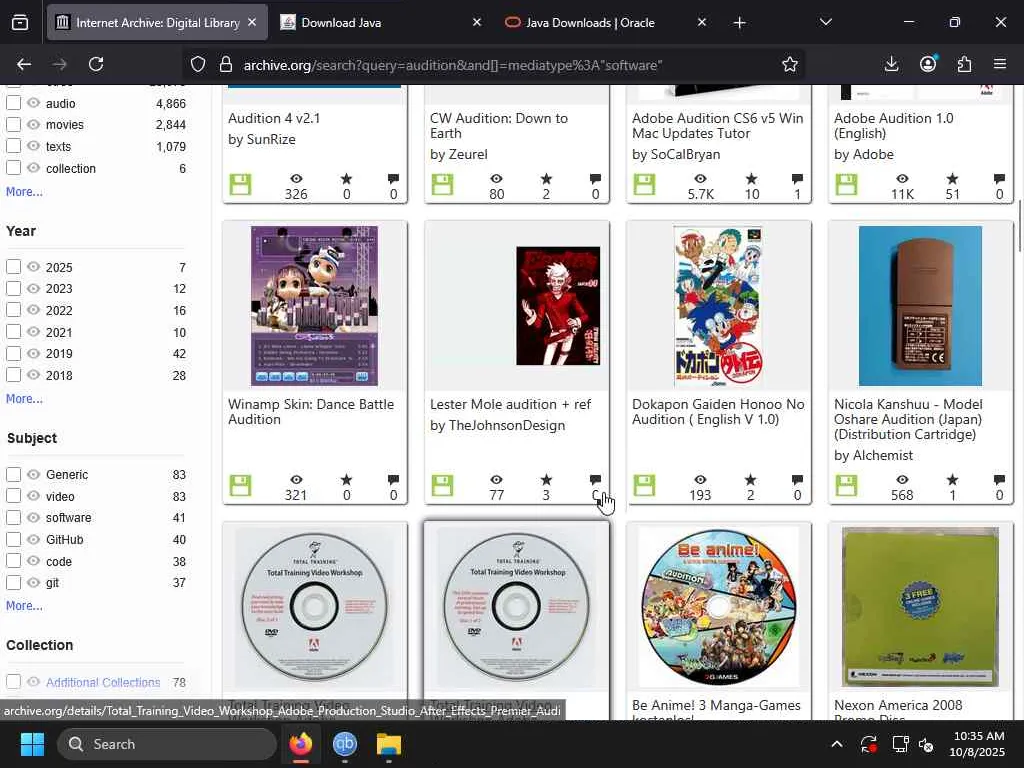Go back to previous page

point(24,64)
